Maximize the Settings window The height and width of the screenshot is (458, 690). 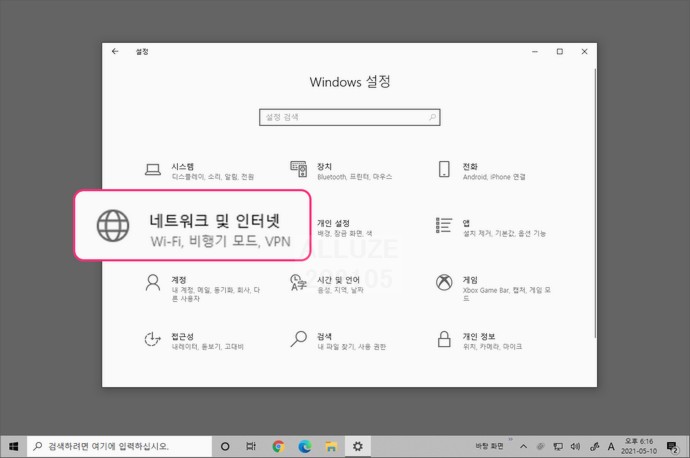coord(560,51)
